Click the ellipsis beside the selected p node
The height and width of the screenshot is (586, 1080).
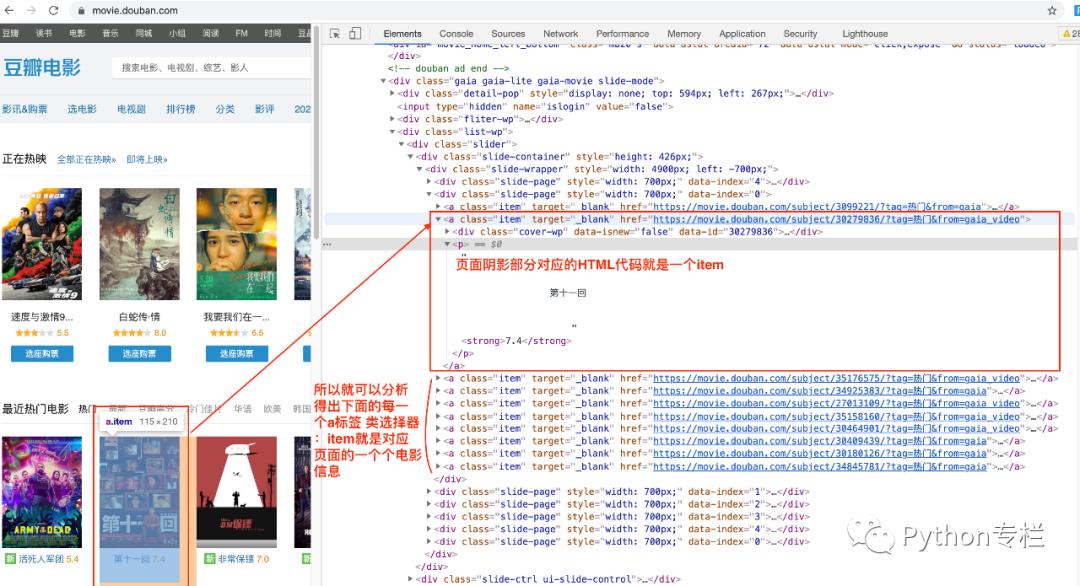pos(327,244)
